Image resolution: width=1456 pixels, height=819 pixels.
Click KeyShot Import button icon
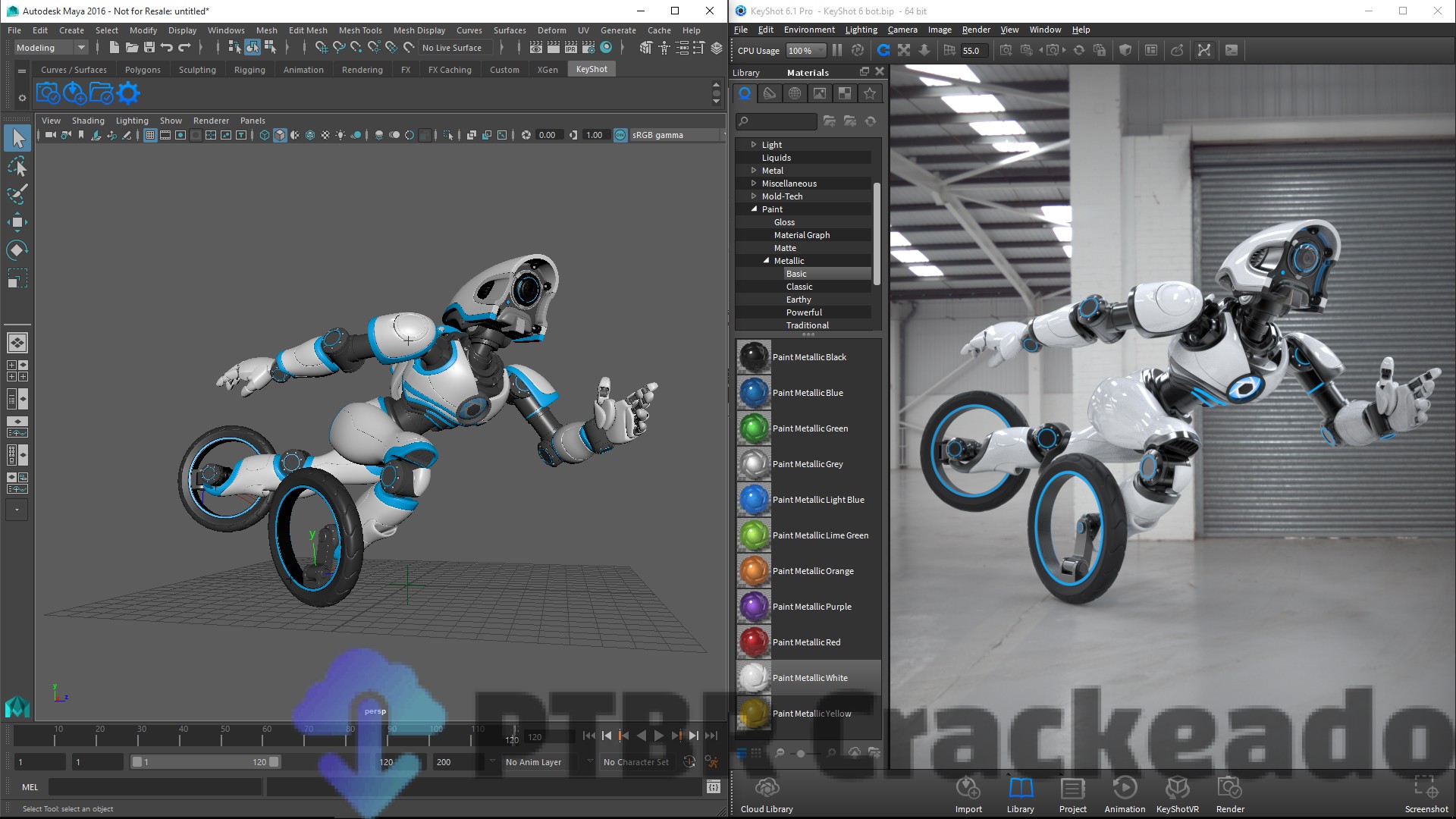pyautogui.click(x=968, y=795)
